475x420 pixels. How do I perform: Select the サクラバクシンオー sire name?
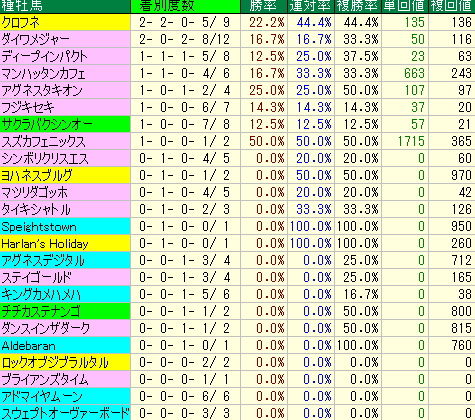(47, 124)
